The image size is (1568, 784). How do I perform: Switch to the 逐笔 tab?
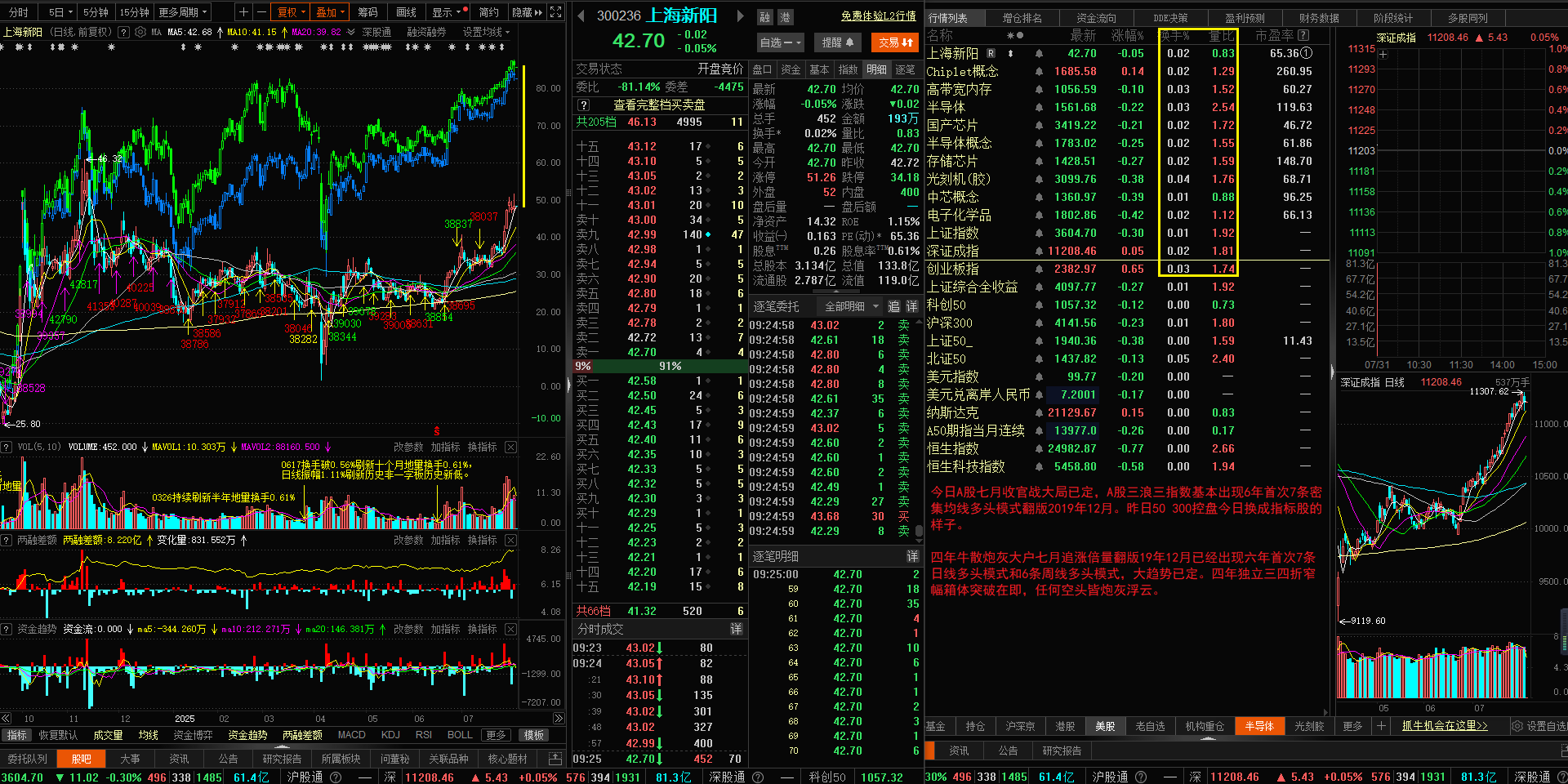click(905, 69)
